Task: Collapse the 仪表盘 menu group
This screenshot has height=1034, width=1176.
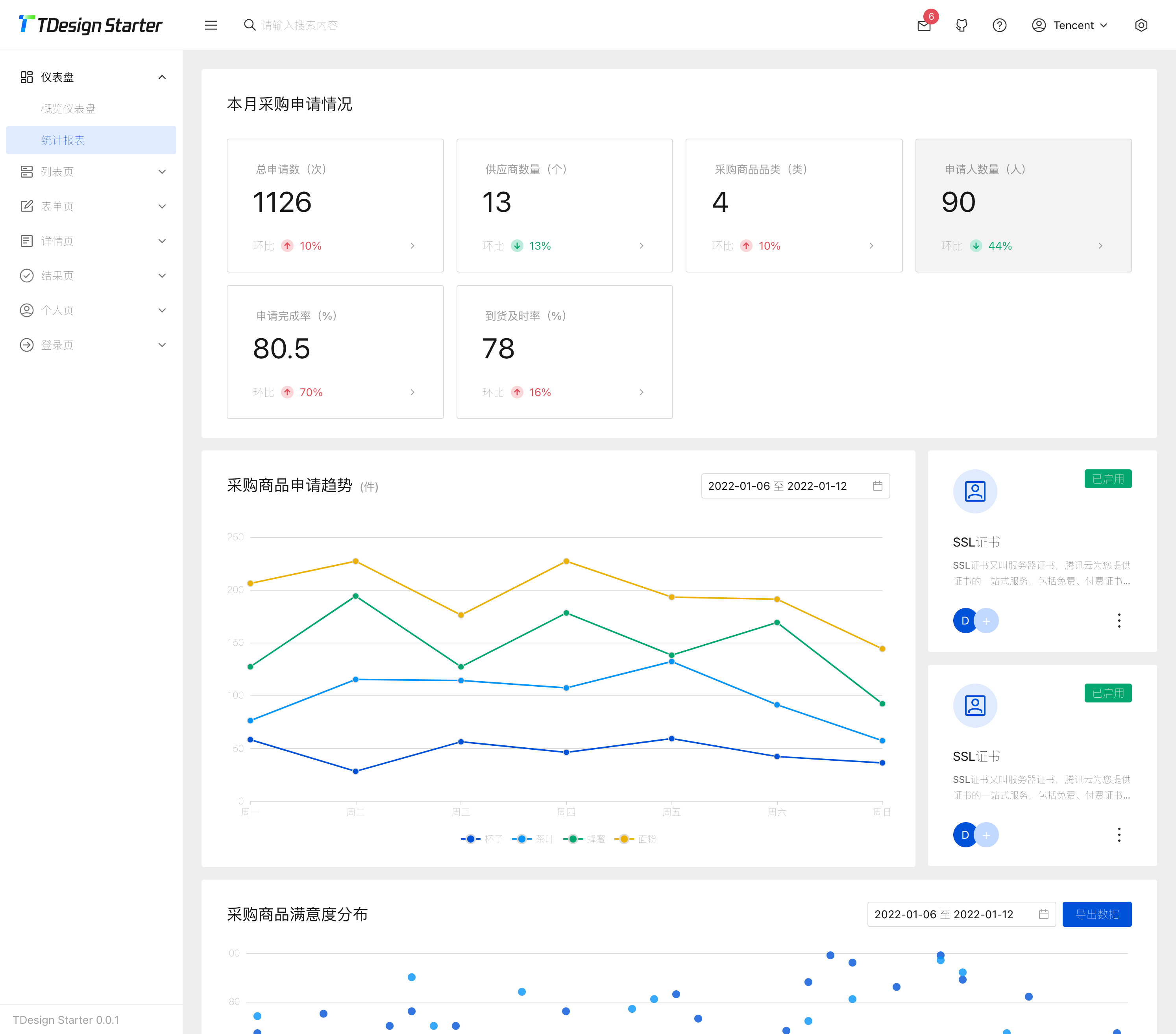Action: [91, 77]
